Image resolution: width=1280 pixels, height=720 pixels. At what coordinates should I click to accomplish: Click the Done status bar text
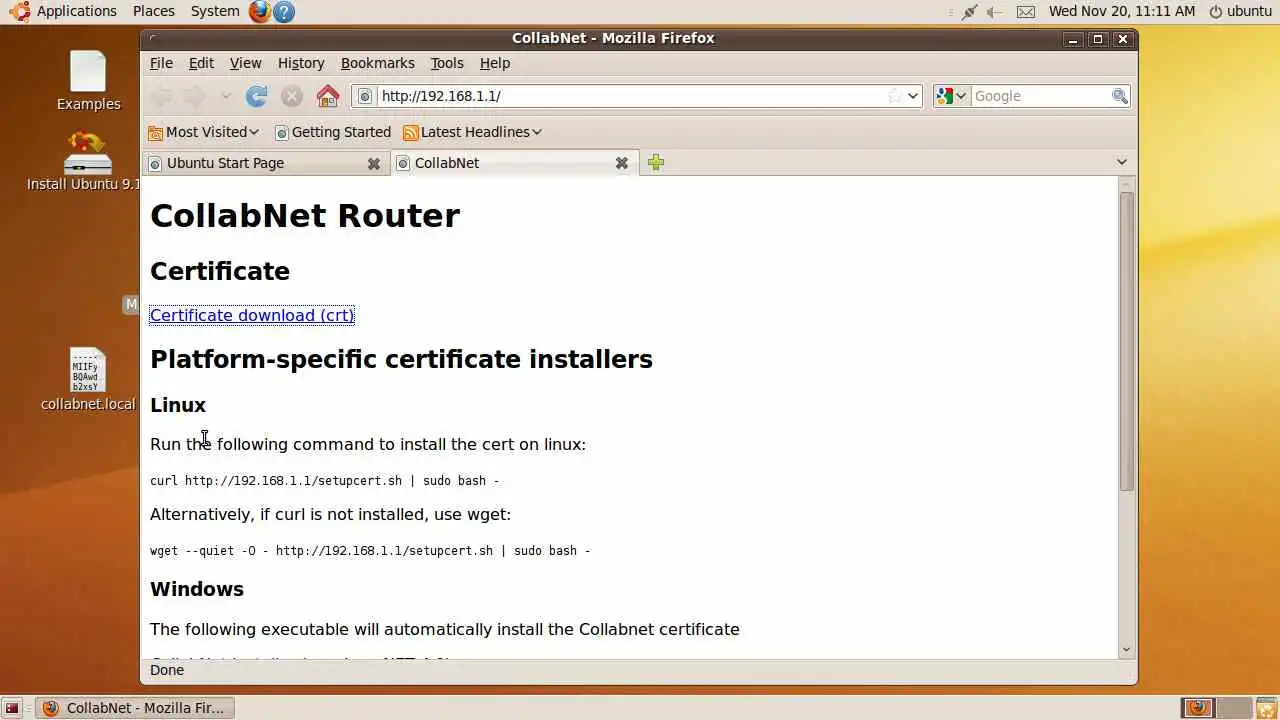coord(167,670)
